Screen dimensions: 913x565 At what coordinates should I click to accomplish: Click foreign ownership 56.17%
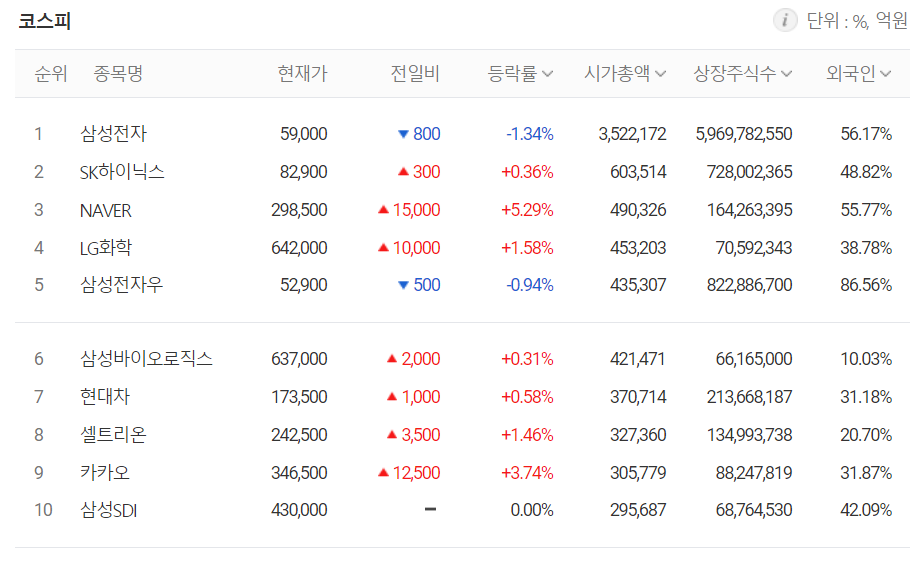[x=866, y=134]
